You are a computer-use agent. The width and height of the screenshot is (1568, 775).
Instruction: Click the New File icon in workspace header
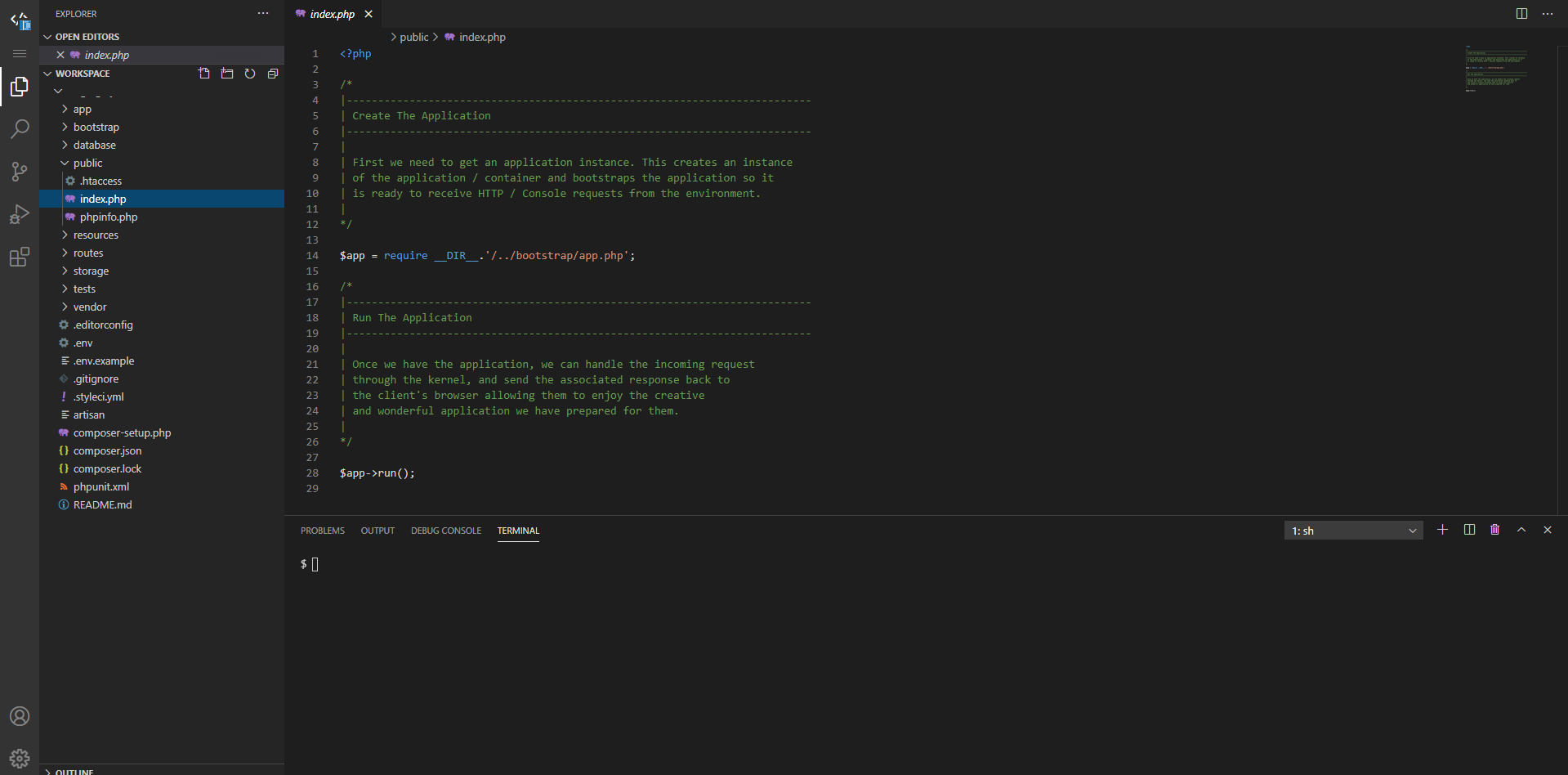pyautogui.click(x=204, y=74)
